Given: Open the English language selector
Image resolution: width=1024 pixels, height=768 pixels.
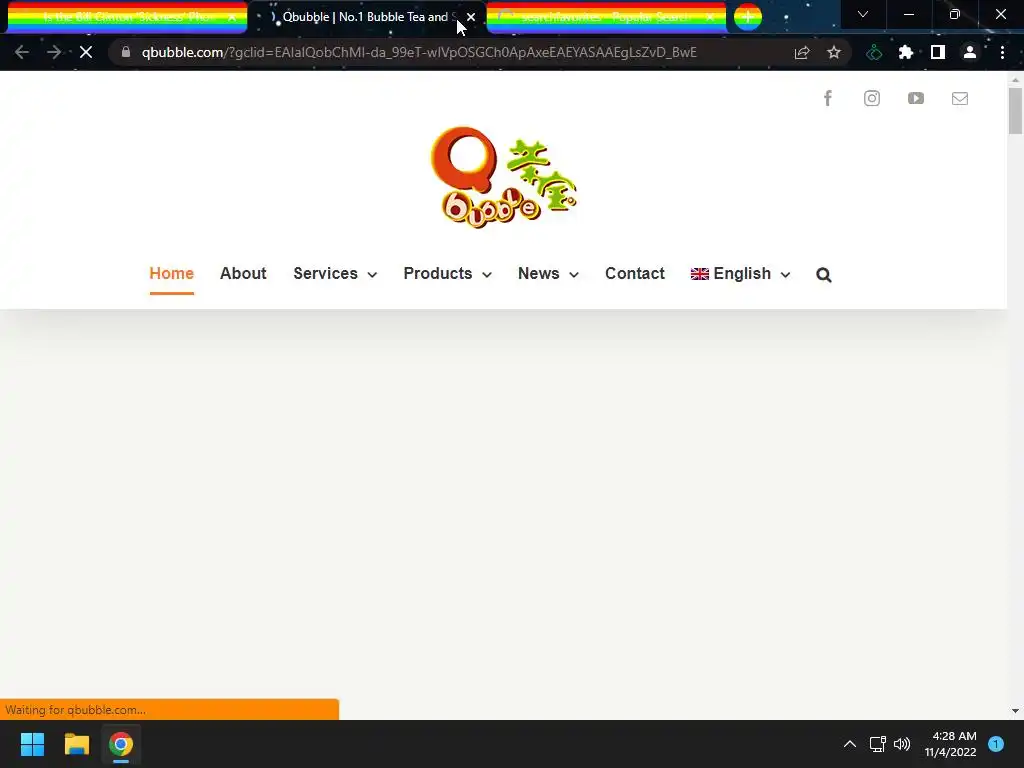Looking at the screenshot, I should tap(741, 274).
